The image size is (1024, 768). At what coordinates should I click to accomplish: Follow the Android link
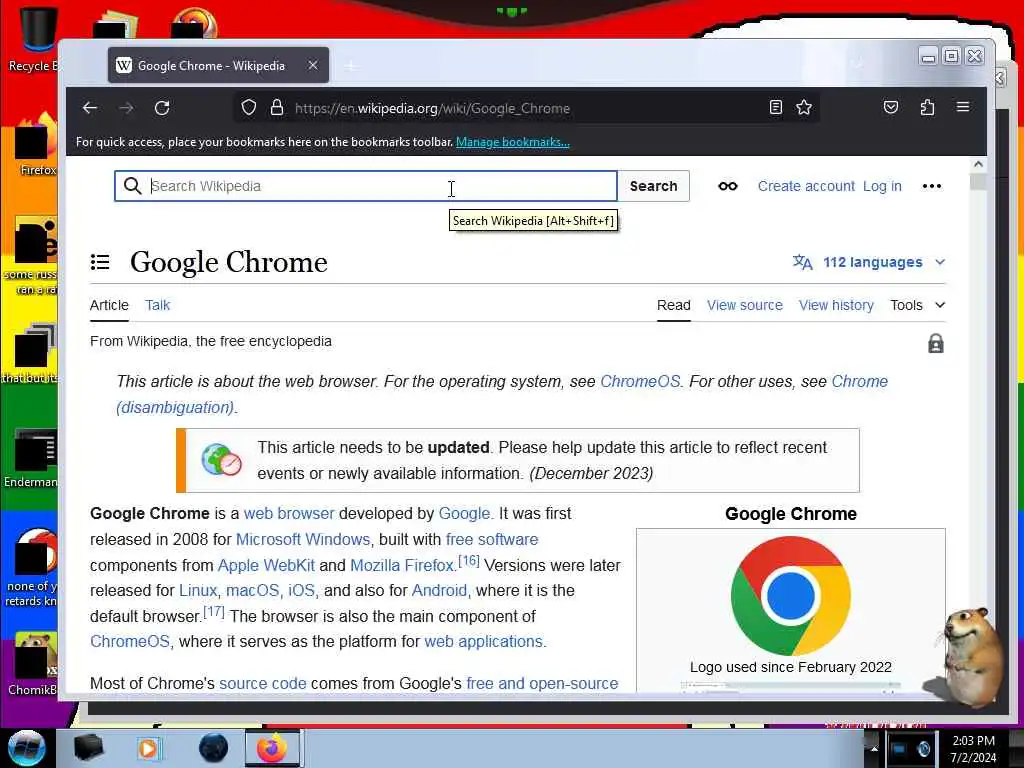pos(440,590)
